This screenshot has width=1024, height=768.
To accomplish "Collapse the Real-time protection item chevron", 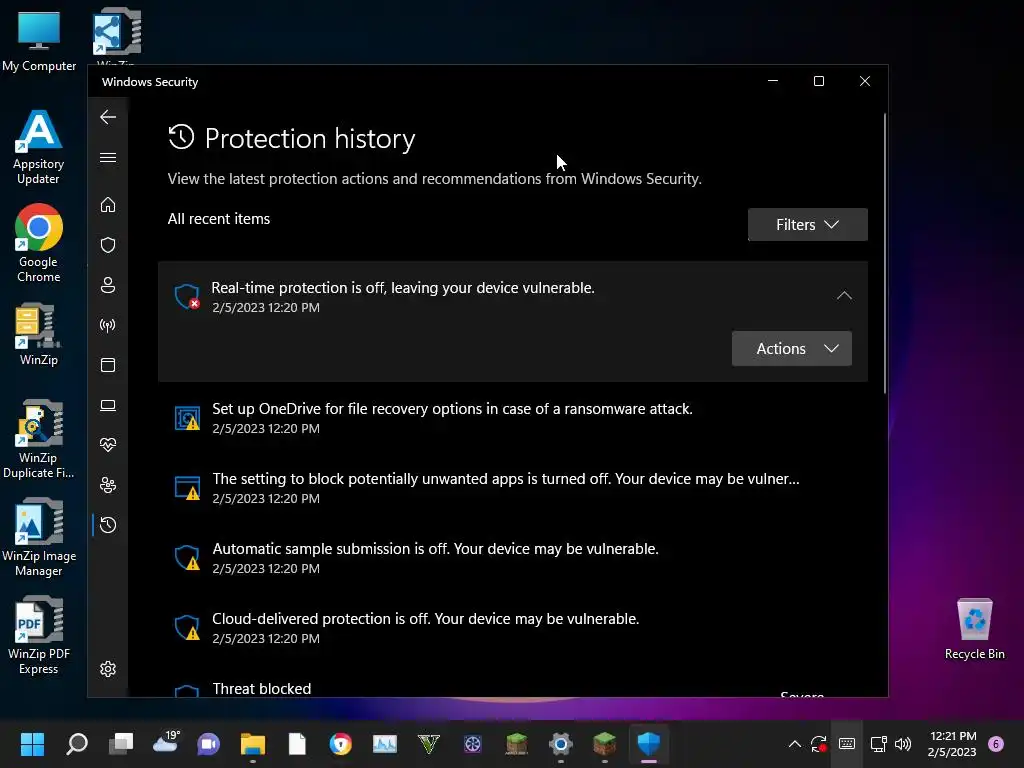I will 844,296.
